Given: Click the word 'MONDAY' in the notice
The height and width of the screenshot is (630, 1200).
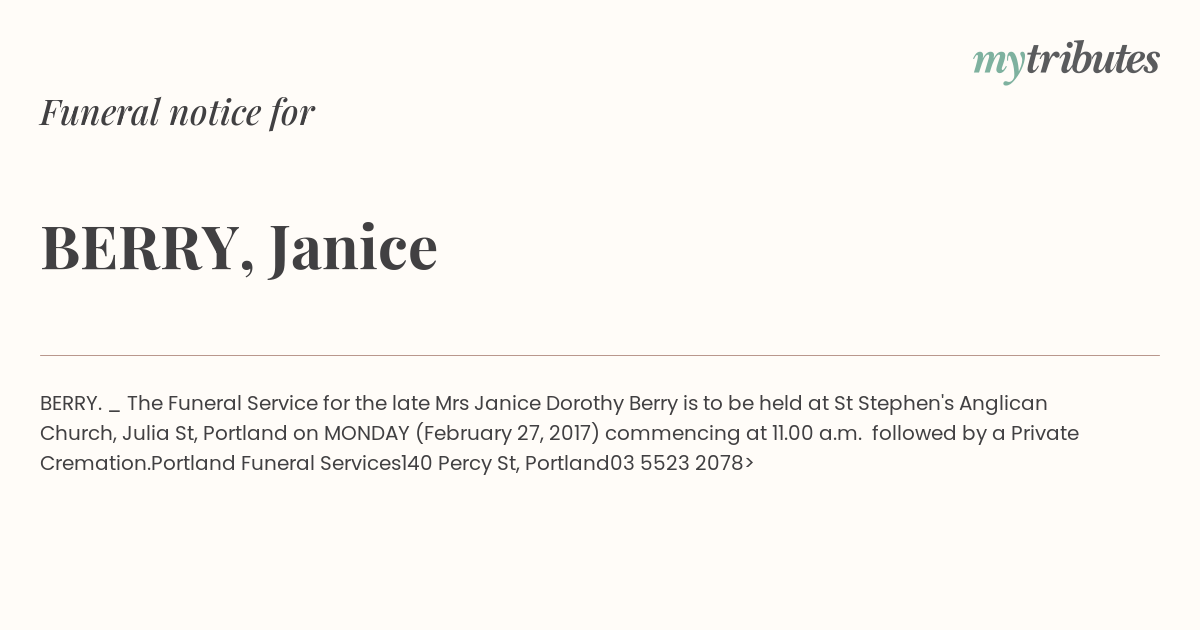Looking at the screenshot, I should [x=366, y=433].
